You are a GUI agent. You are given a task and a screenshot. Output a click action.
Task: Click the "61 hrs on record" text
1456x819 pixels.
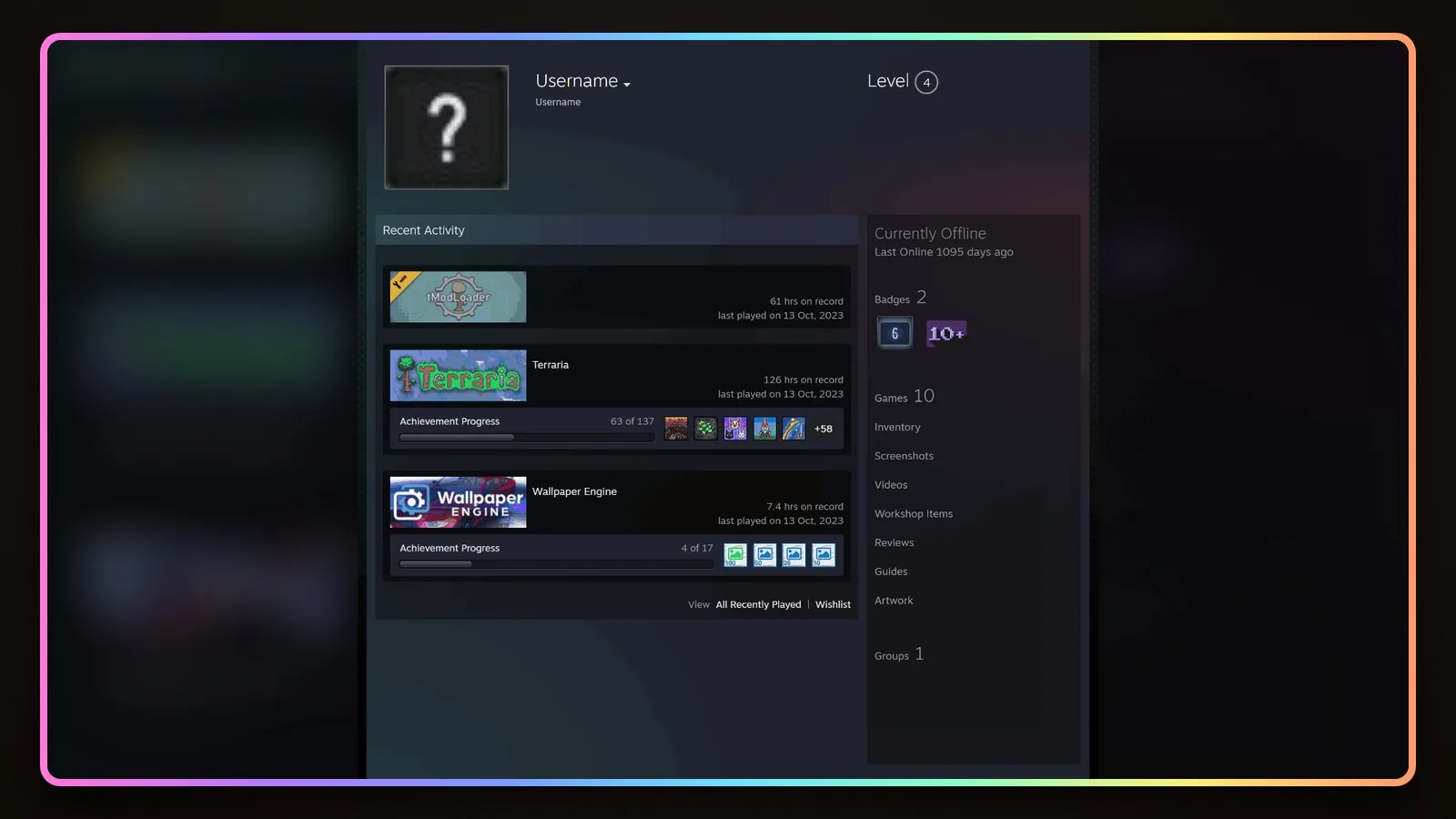806,301
